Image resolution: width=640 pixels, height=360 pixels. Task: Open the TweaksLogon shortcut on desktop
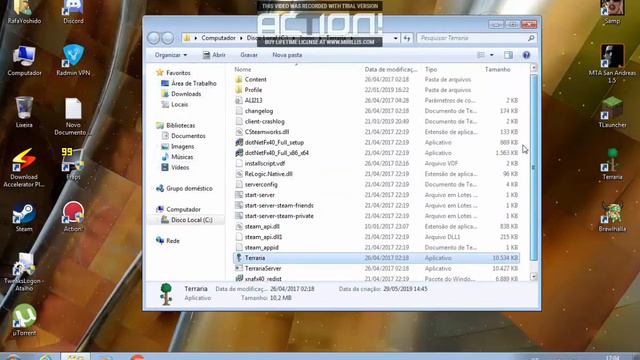[x=24, y=272]
